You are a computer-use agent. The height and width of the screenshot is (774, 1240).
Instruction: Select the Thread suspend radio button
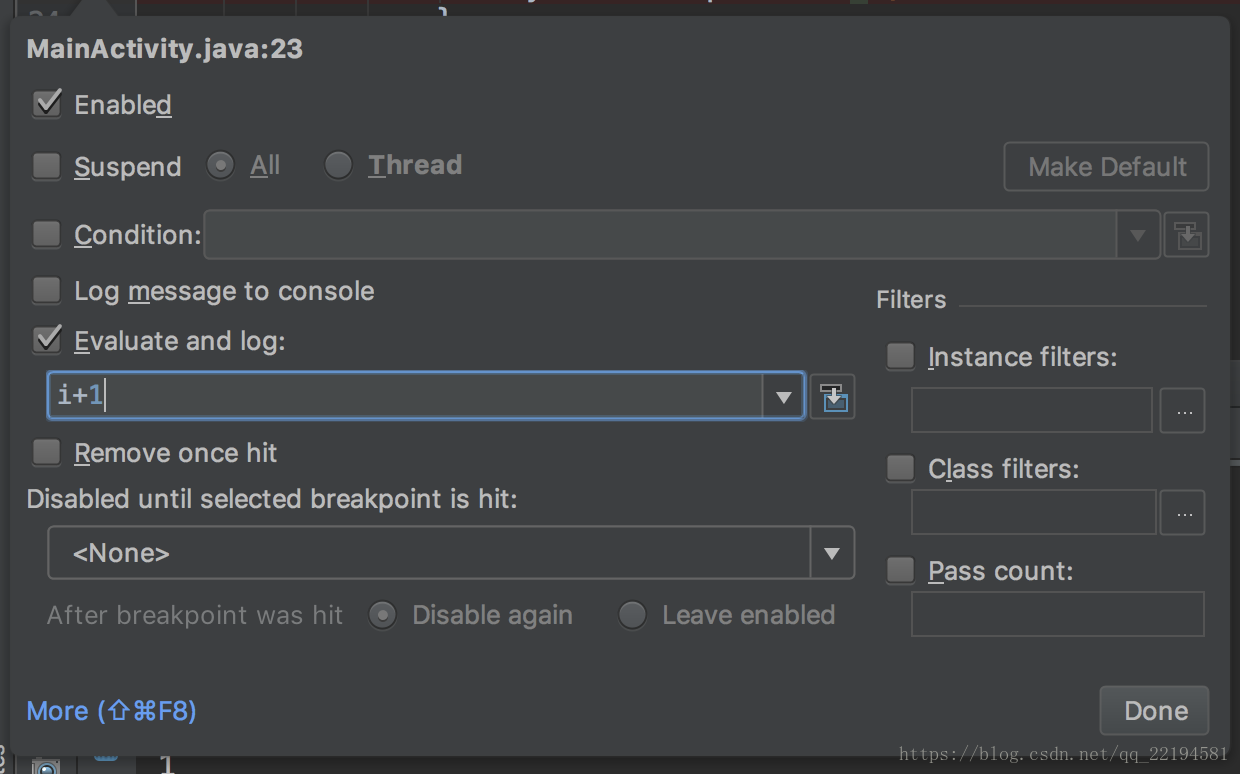point(338,165)
